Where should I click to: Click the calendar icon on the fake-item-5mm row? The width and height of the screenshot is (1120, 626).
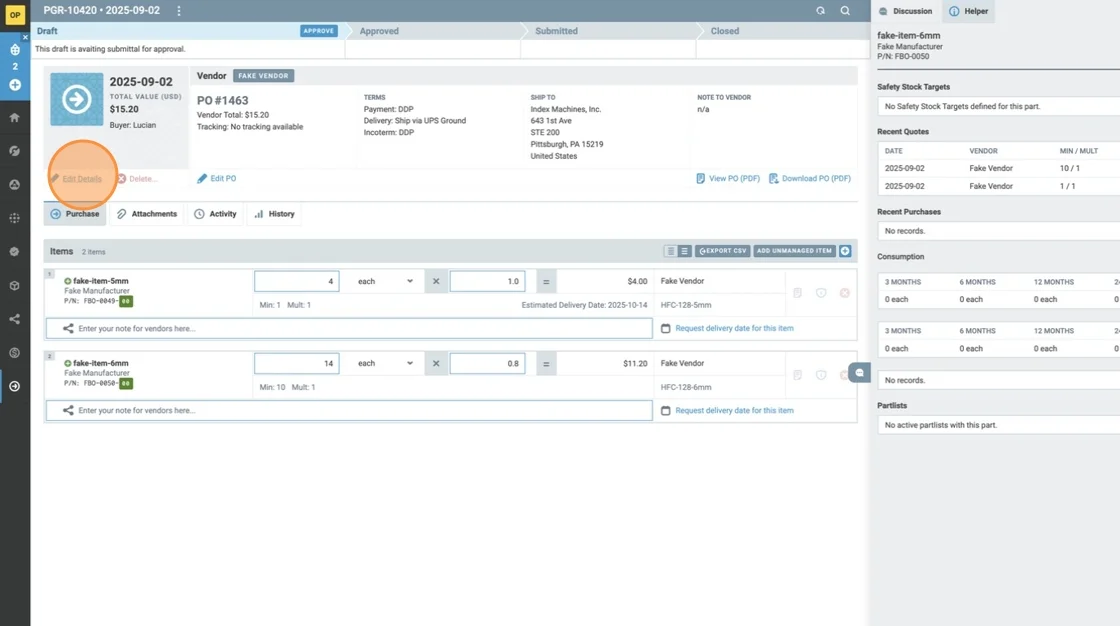[x=666, y=328]
